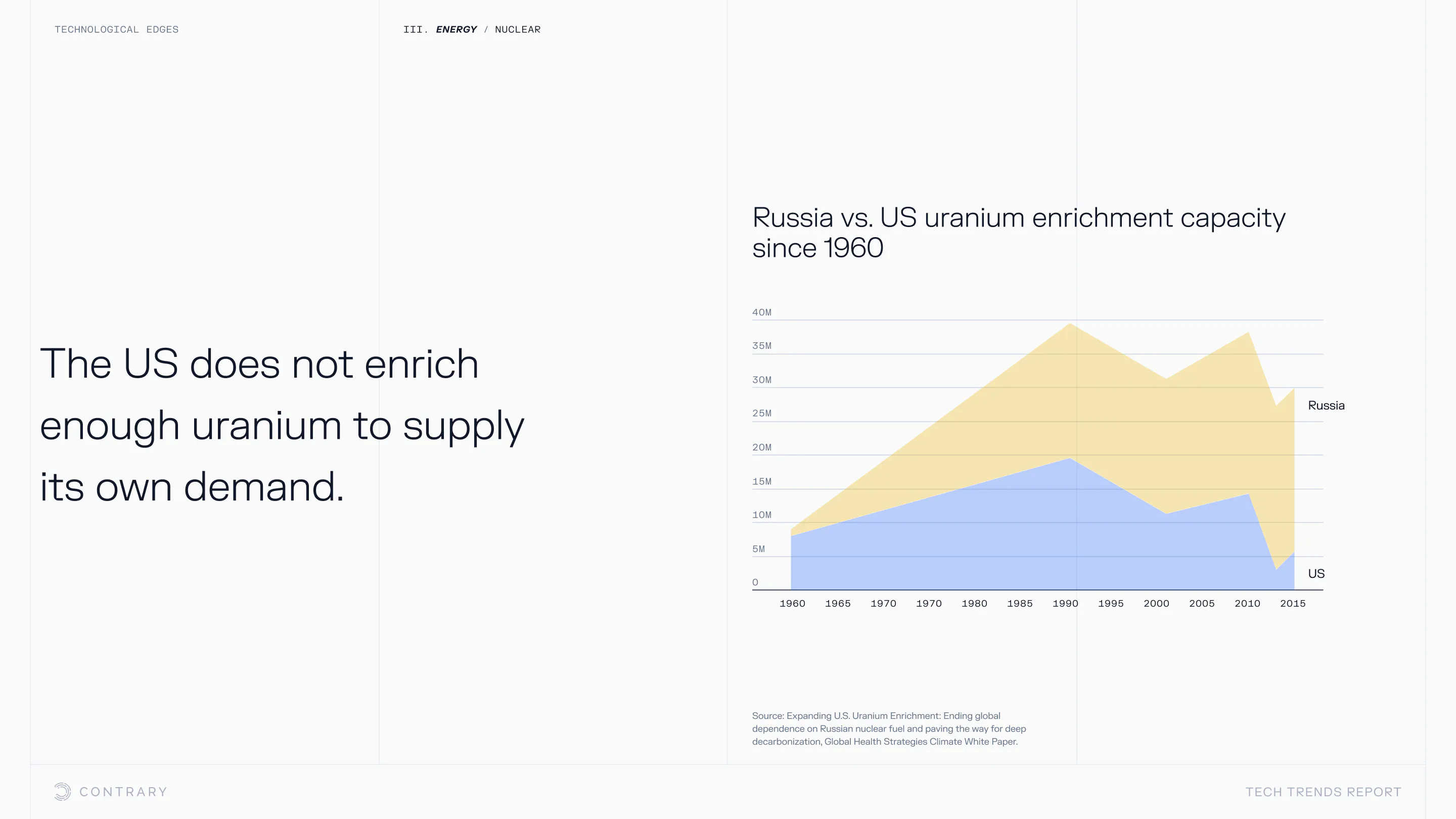The width and height of the screenshot is (1456, 819).
Task: Click the Russia series label
Action: click(1326, 405)
